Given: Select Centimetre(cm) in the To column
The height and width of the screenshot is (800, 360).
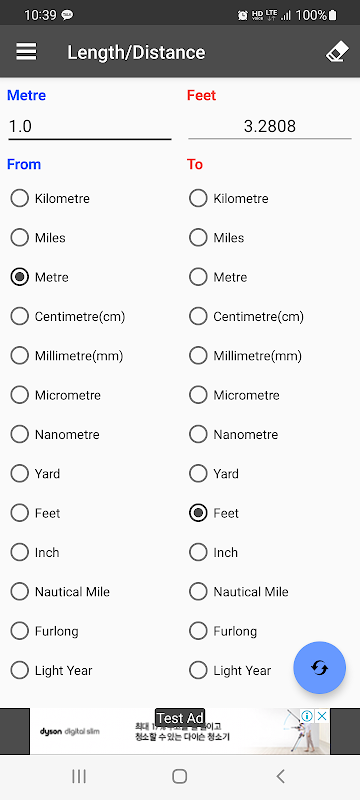Looking at the screenshot, I should pyautogui.click(x=246, y=316).
